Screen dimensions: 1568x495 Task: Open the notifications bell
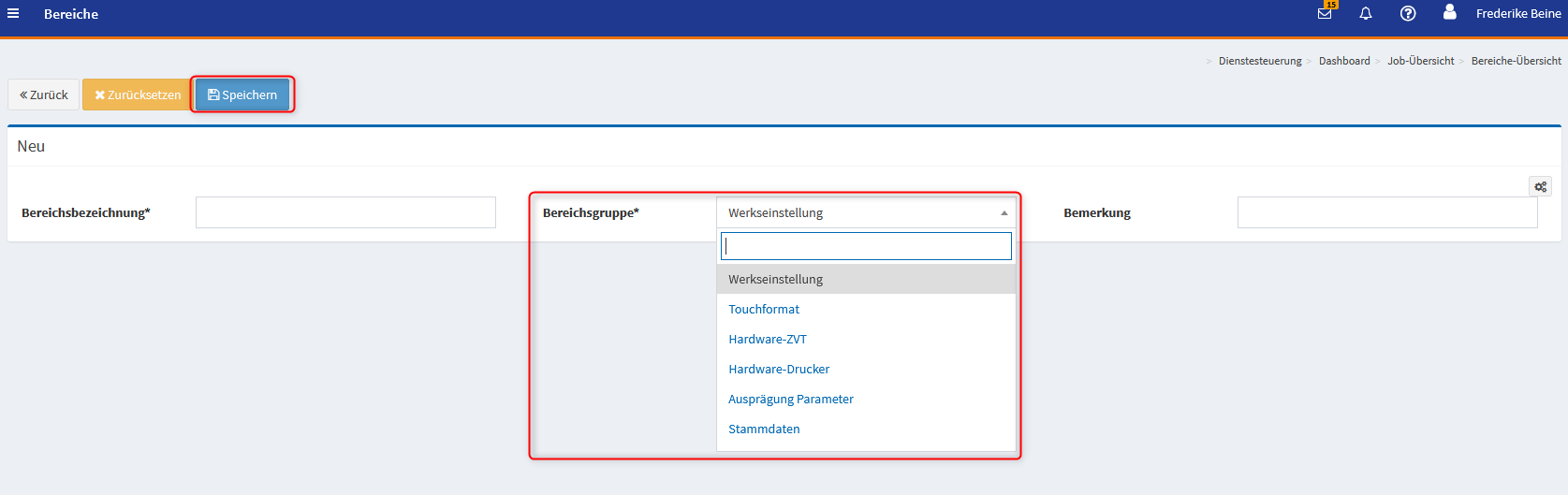coord(1366,14)
